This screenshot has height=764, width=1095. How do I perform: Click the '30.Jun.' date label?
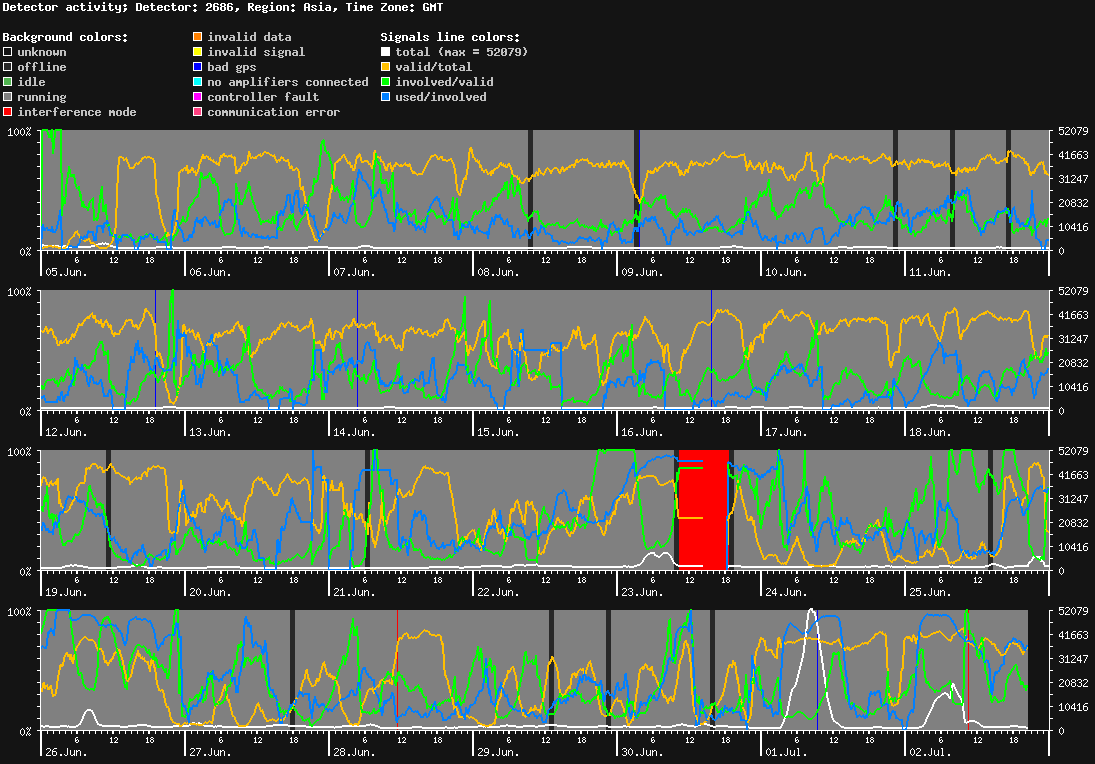(642, 752)
